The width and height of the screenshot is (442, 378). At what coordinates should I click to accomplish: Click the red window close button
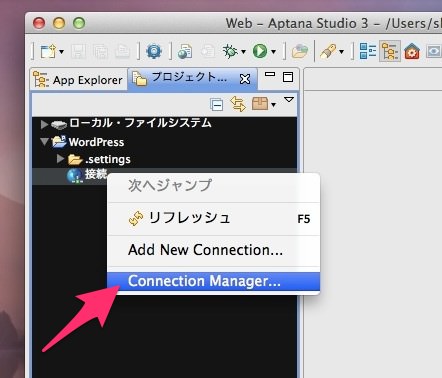tap(39, 23)
